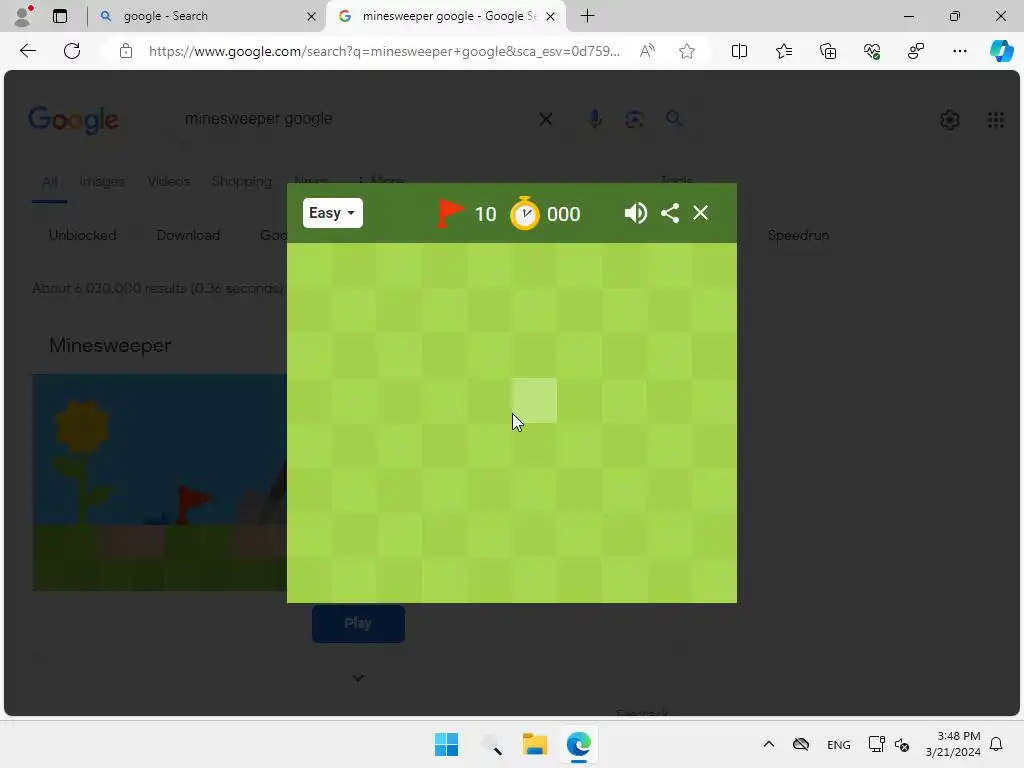
Task: Open the Google apps grid
Action: pyautogui.click(x=996, y=120)
